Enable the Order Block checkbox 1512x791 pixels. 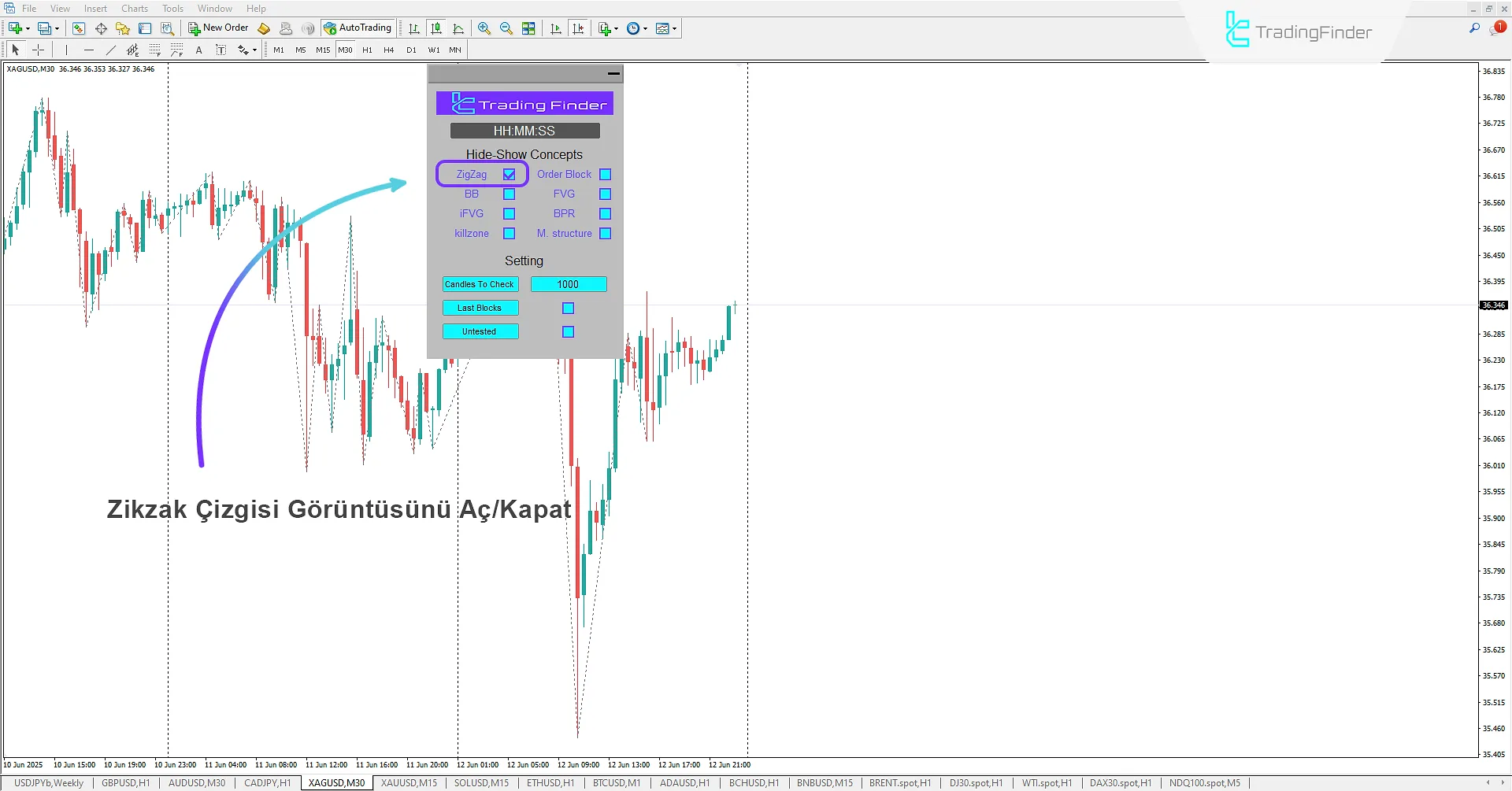click(605, 175)
